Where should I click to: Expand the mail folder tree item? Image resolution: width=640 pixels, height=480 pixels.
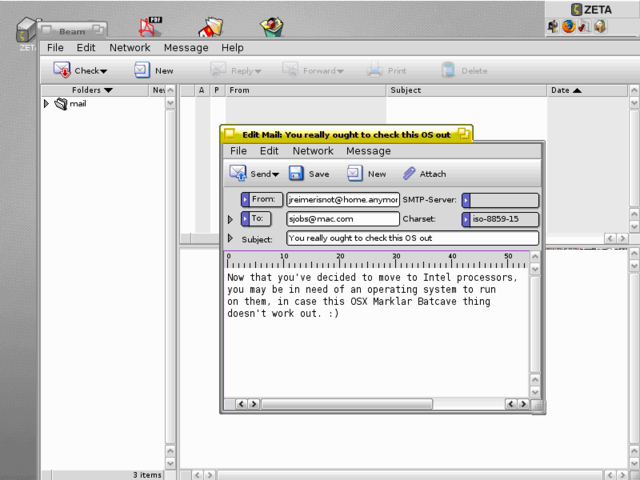point(46,103)
